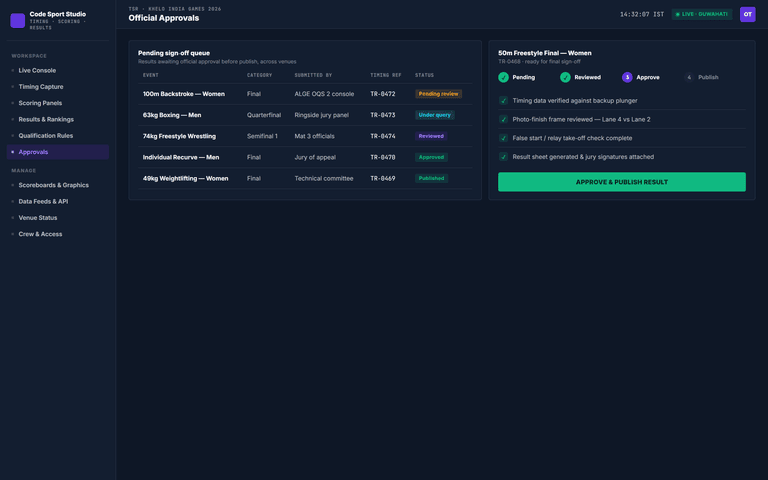Open Venue Status in sidebar

tap(58, 217)
